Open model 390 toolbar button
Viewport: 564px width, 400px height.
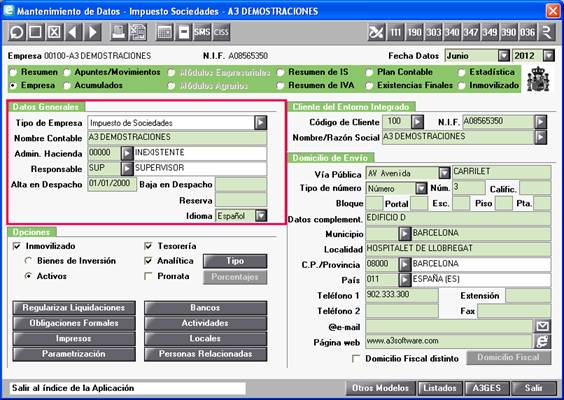point(509,32)
